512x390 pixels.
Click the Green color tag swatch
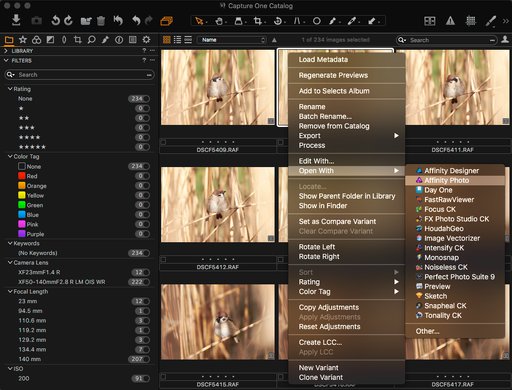(22, 205)
